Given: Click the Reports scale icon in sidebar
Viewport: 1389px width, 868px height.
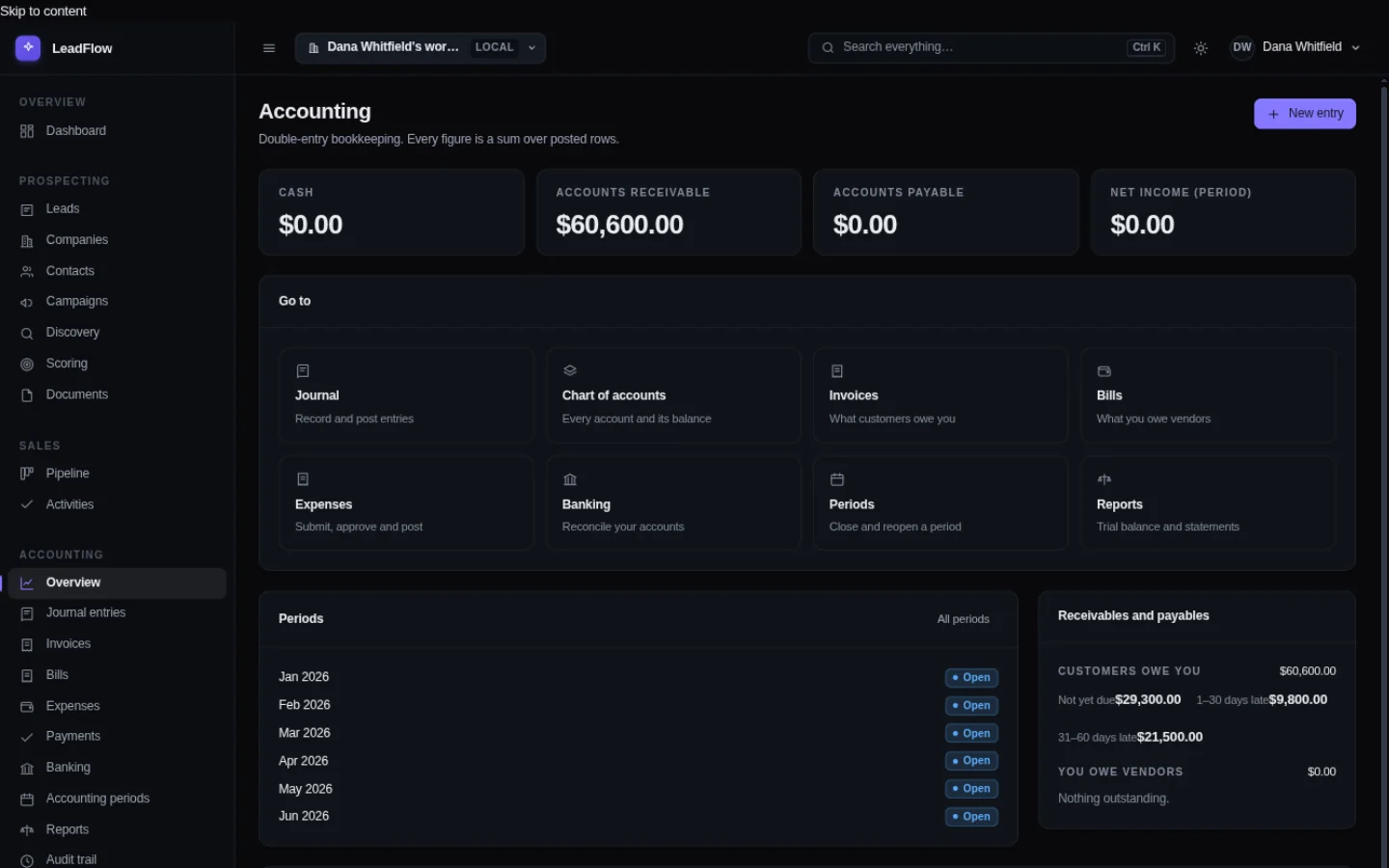Looking at the screenshot, I should coord(27,829).
